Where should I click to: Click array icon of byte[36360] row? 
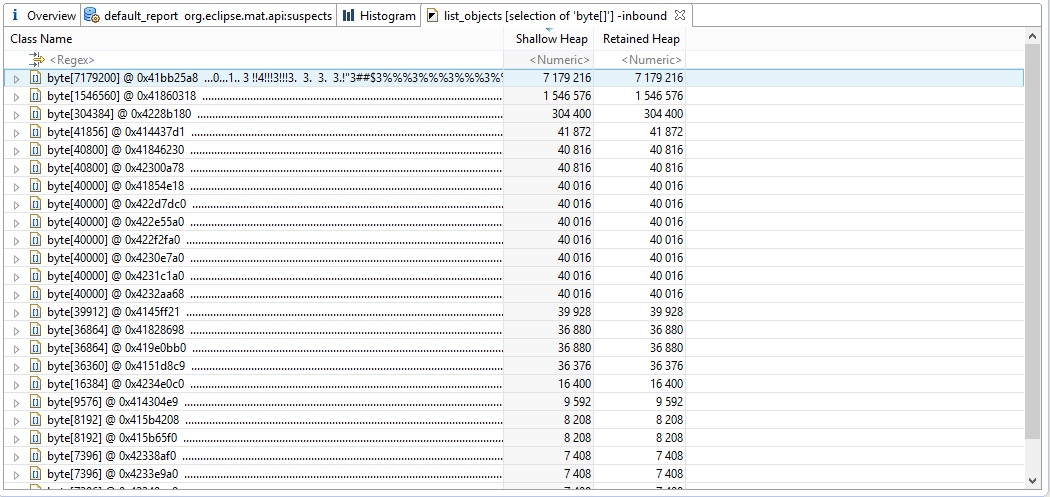tap(35, 366)
